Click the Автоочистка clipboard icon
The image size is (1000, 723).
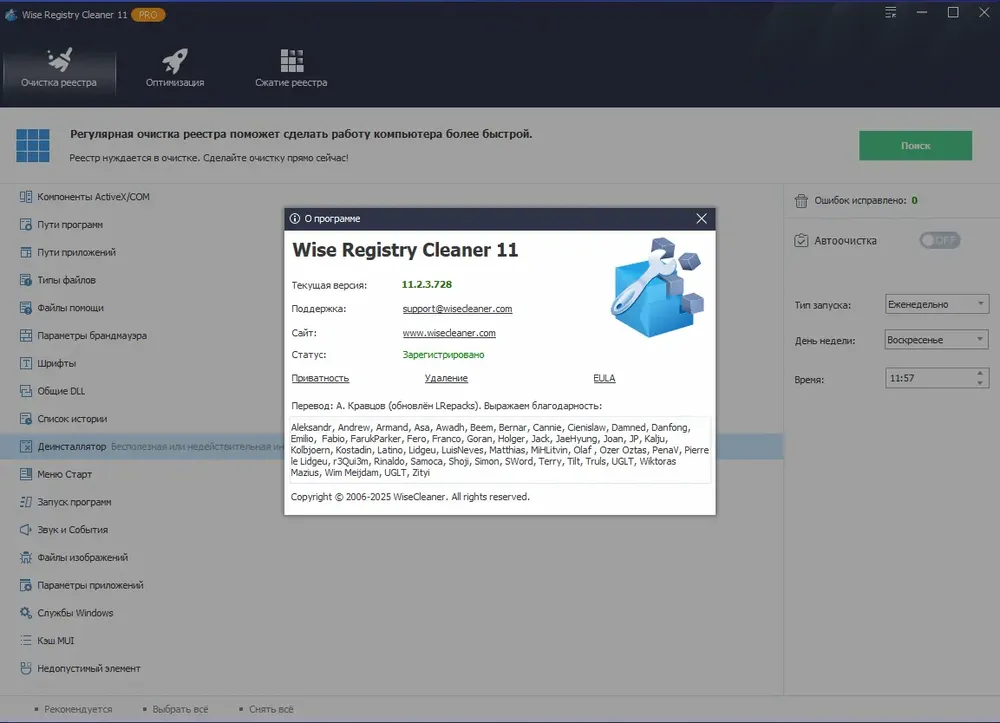(801, 240)
